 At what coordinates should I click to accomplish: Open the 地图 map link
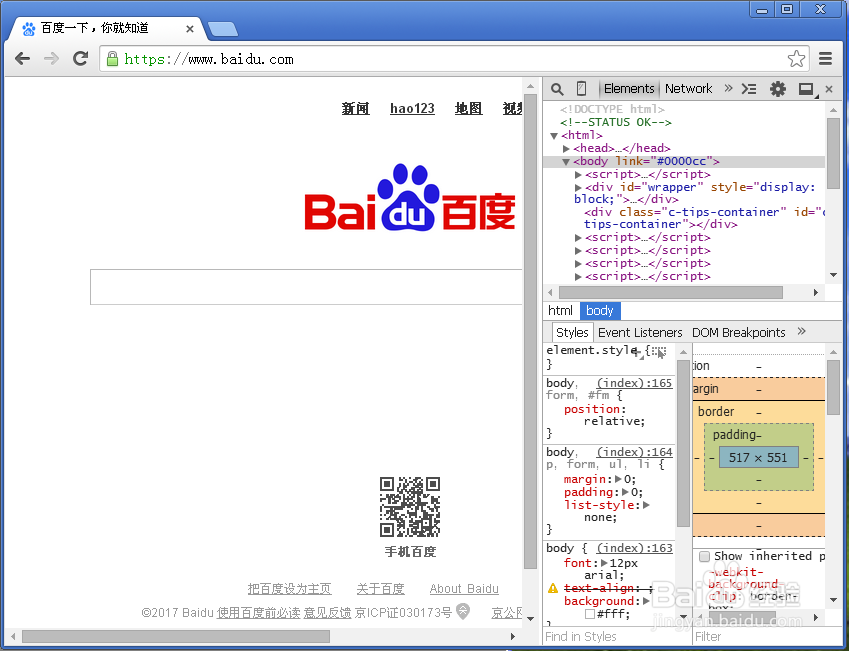(468, 108)
